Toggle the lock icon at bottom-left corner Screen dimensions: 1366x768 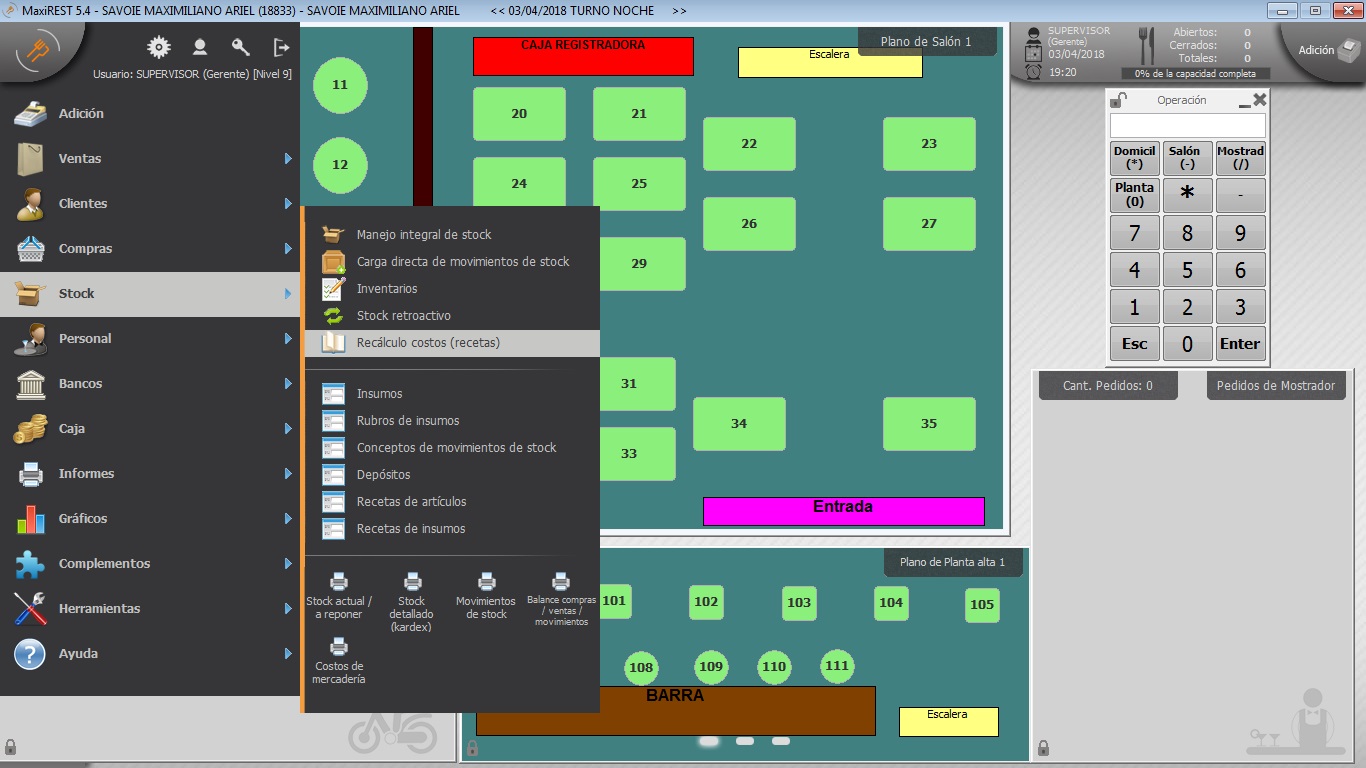pyautogui.click(x=10, y=747)
